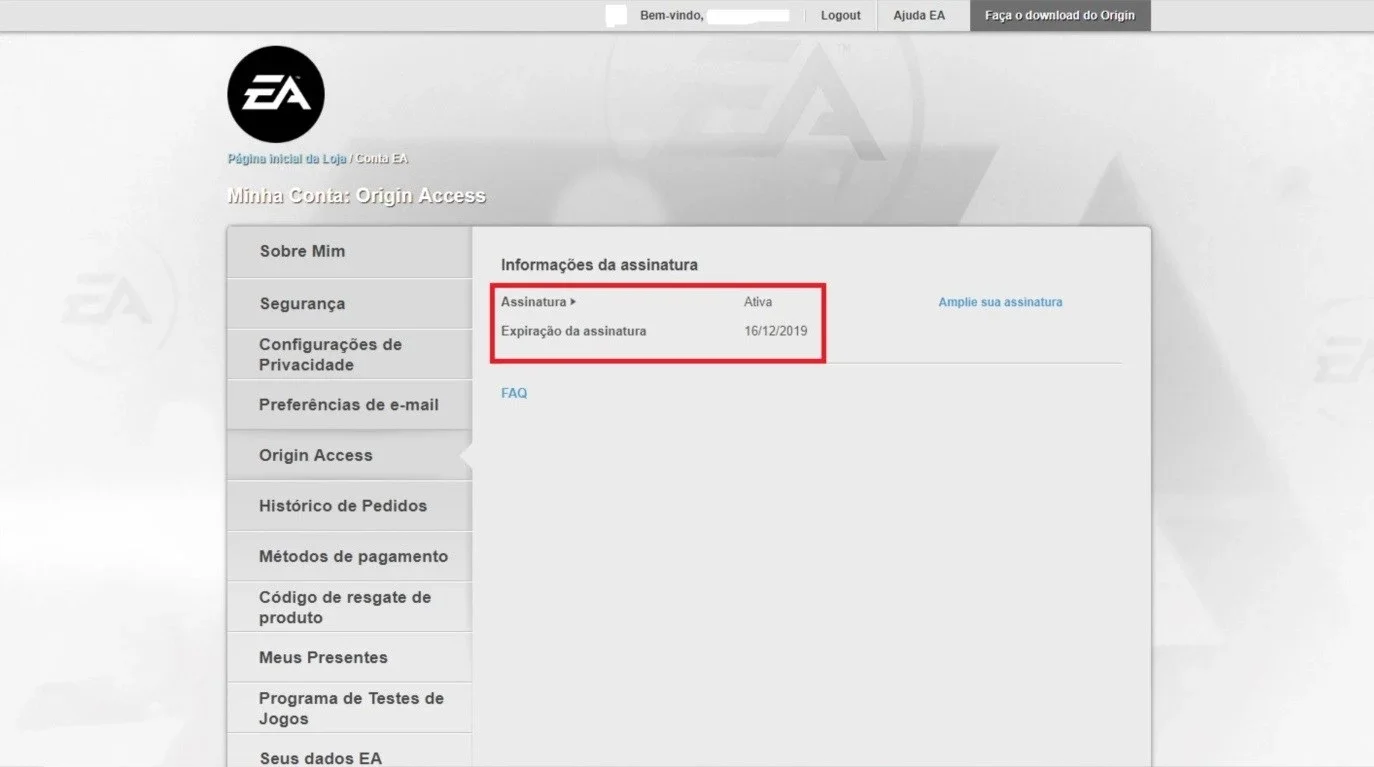Image resolution: width=1374 pixels, height=767 pixels.
Task: Open Programa de Testes de Jogos
Action: pyautogui.click(x=349, y=708)
